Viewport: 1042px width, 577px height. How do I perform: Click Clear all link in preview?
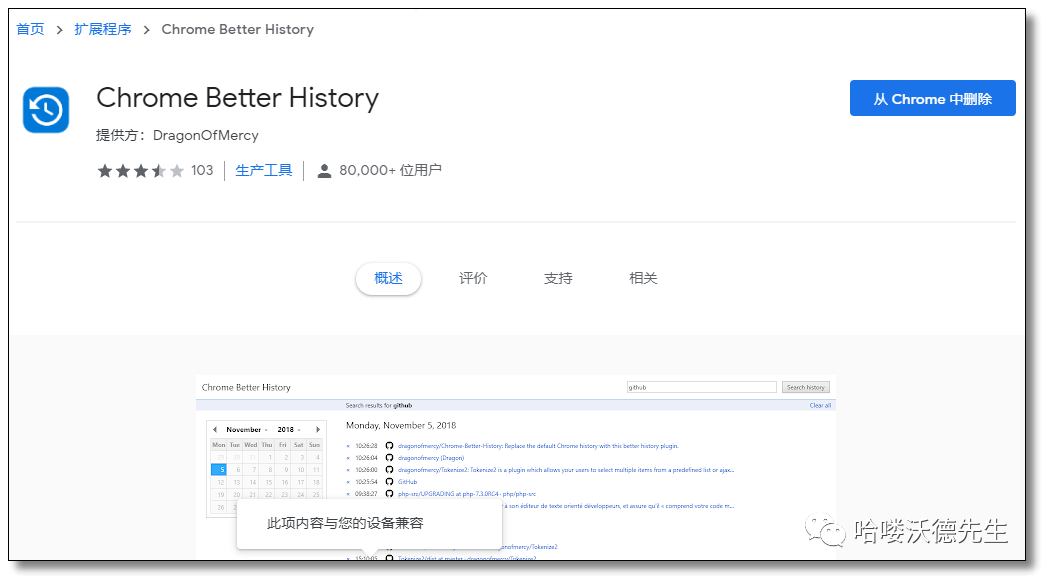pos(820,405)
